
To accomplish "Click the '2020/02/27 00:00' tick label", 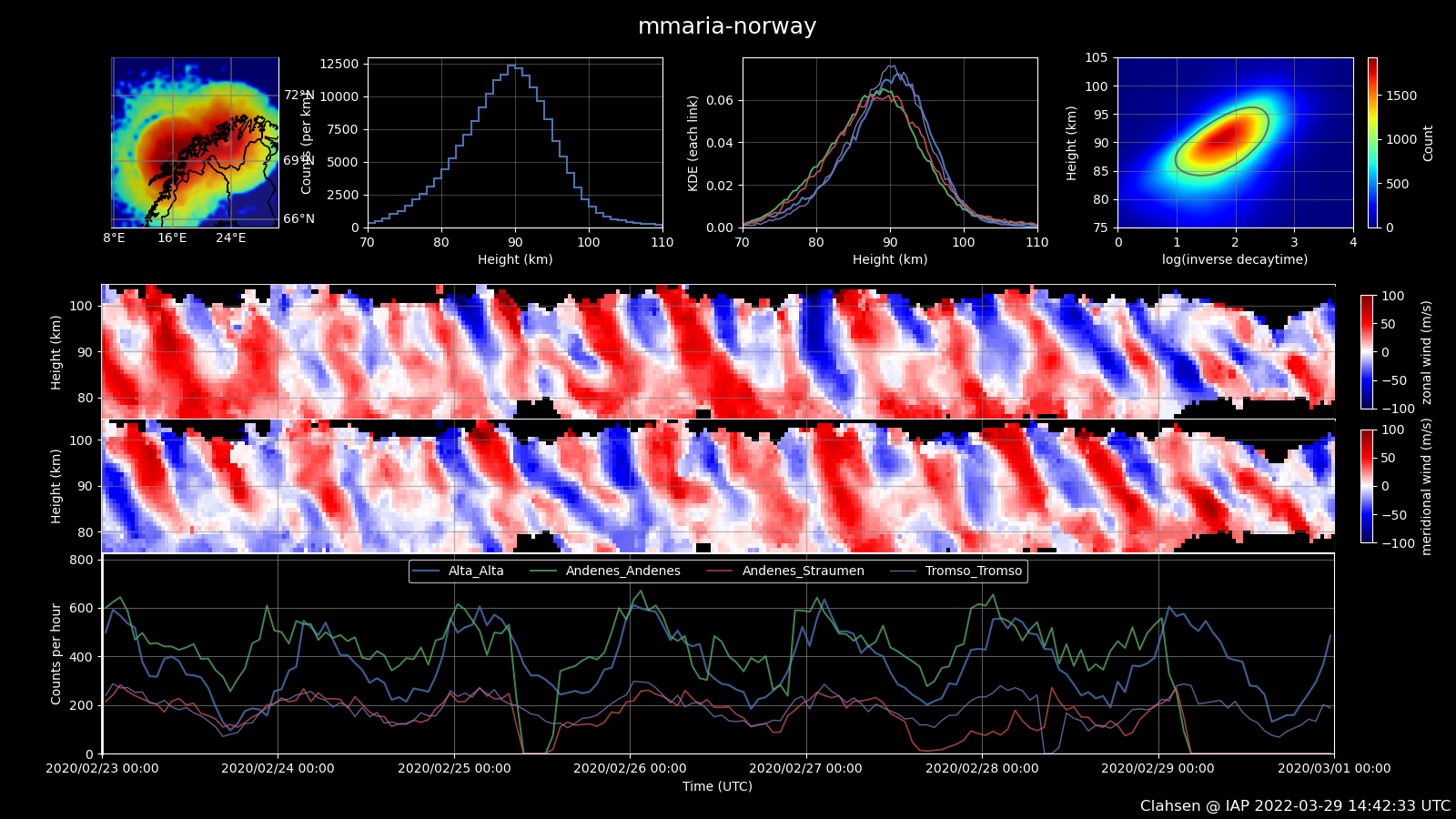I will 805,768.
